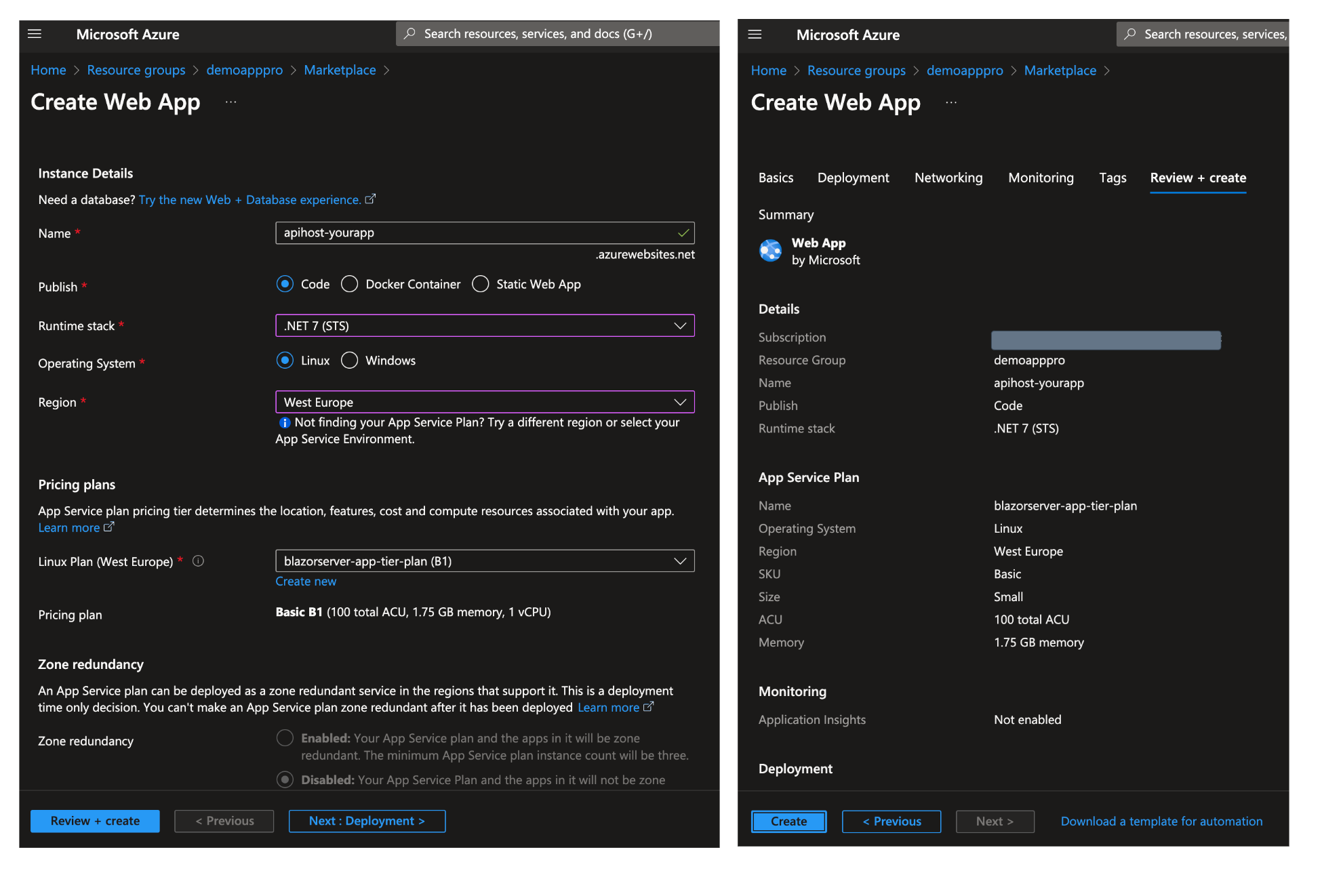Click the left search bar magnifier icon
The height and width of the screenshot is (896, 1322).
(409, 34)
